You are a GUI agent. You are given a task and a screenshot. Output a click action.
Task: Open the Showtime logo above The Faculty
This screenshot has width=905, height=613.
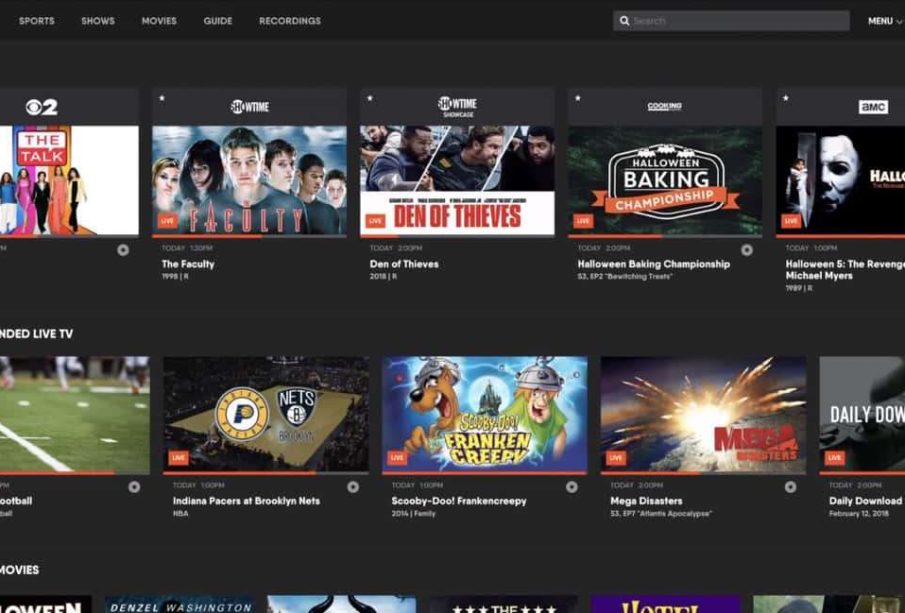(x=249, y=107)
